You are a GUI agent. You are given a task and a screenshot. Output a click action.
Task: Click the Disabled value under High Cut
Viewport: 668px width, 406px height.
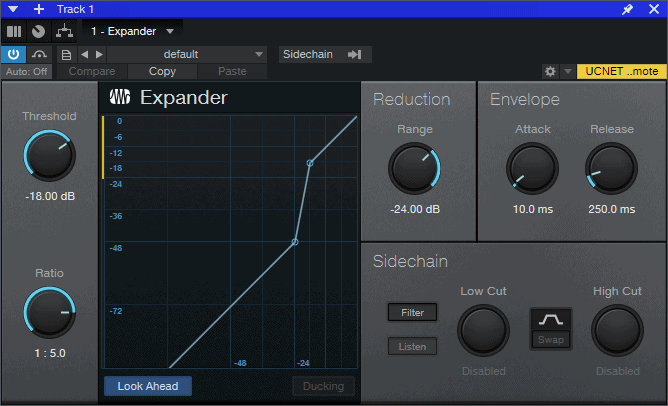(x=618, y=371)
